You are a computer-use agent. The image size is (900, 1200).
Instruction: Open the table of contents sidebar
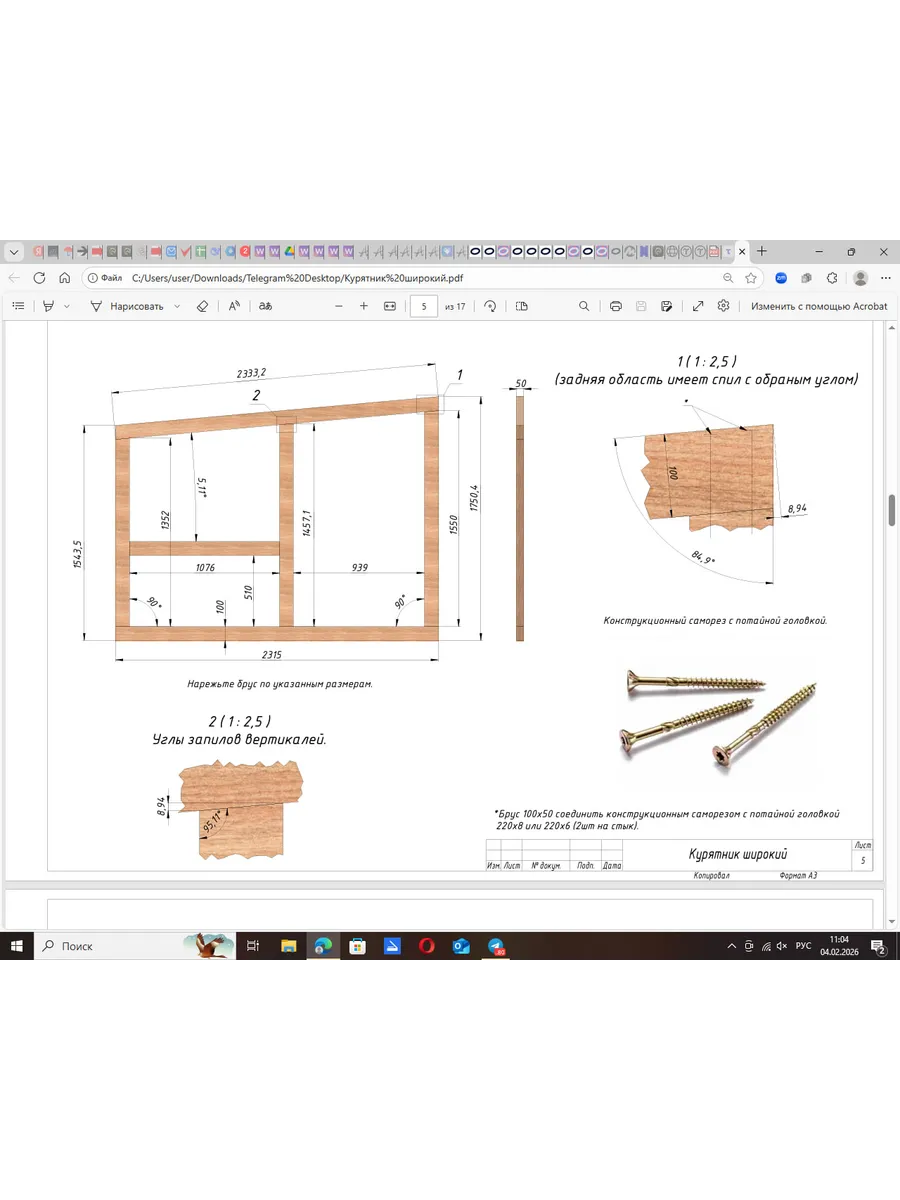click(18, 306)
